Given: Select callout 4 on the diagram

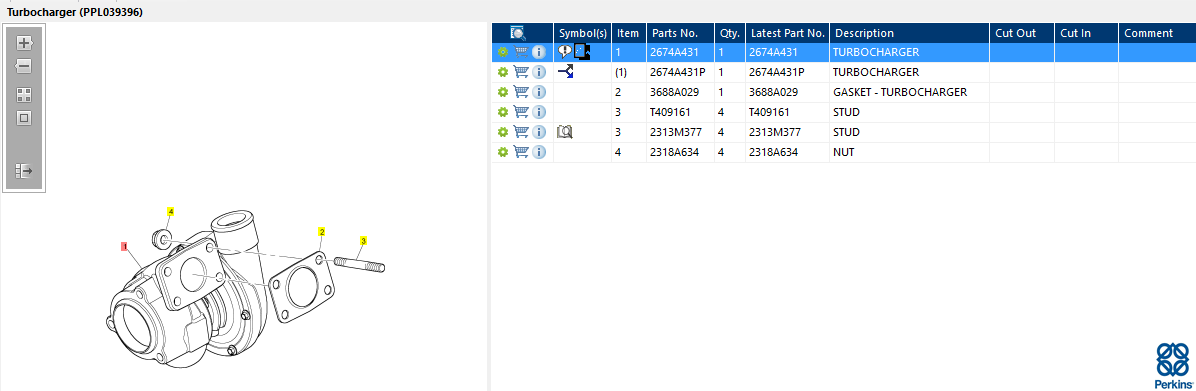Looking at the screenshot, I should pos(171,211).
